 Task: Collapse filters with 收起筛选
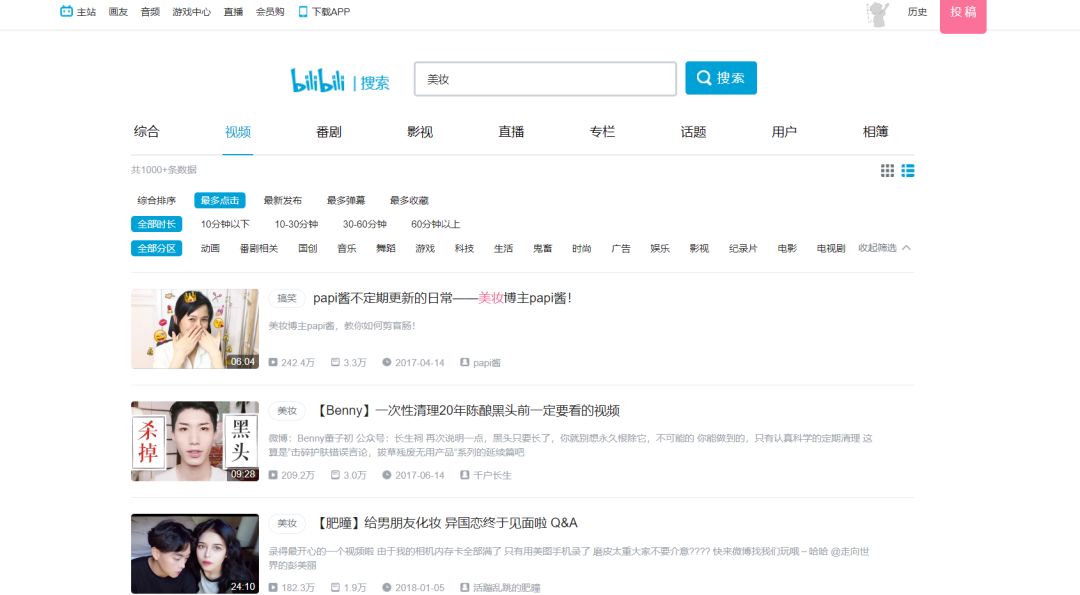pos(884,248)
